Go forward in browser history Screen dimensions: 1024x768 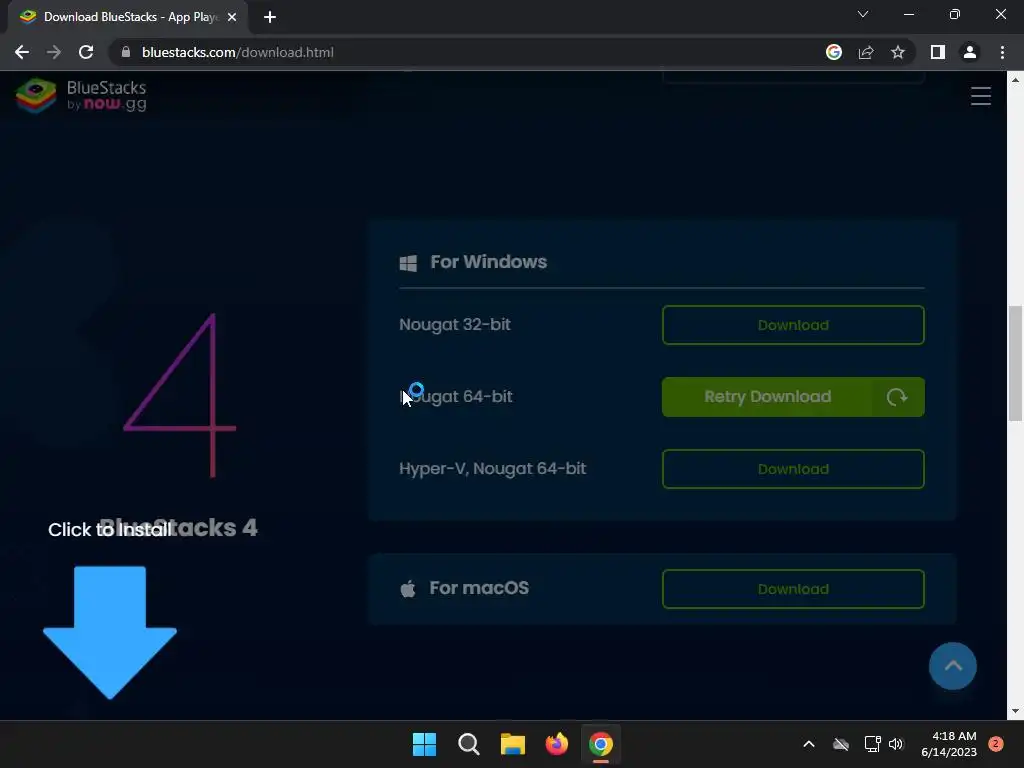(54, 52)
